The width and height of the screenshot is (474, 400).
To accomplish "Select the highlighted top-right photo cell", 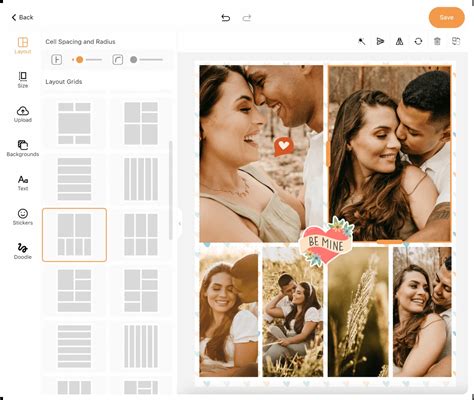I will [x=390, y=154].
